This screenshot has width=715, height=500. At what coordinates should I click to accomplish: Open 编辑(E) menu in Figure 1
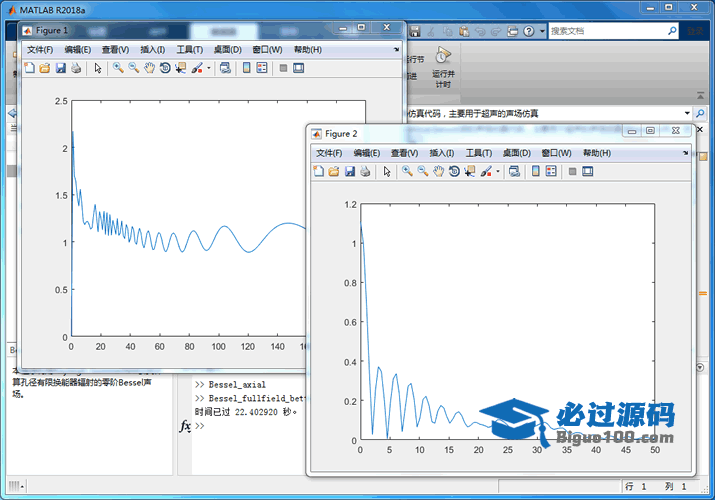click(78, 50)
